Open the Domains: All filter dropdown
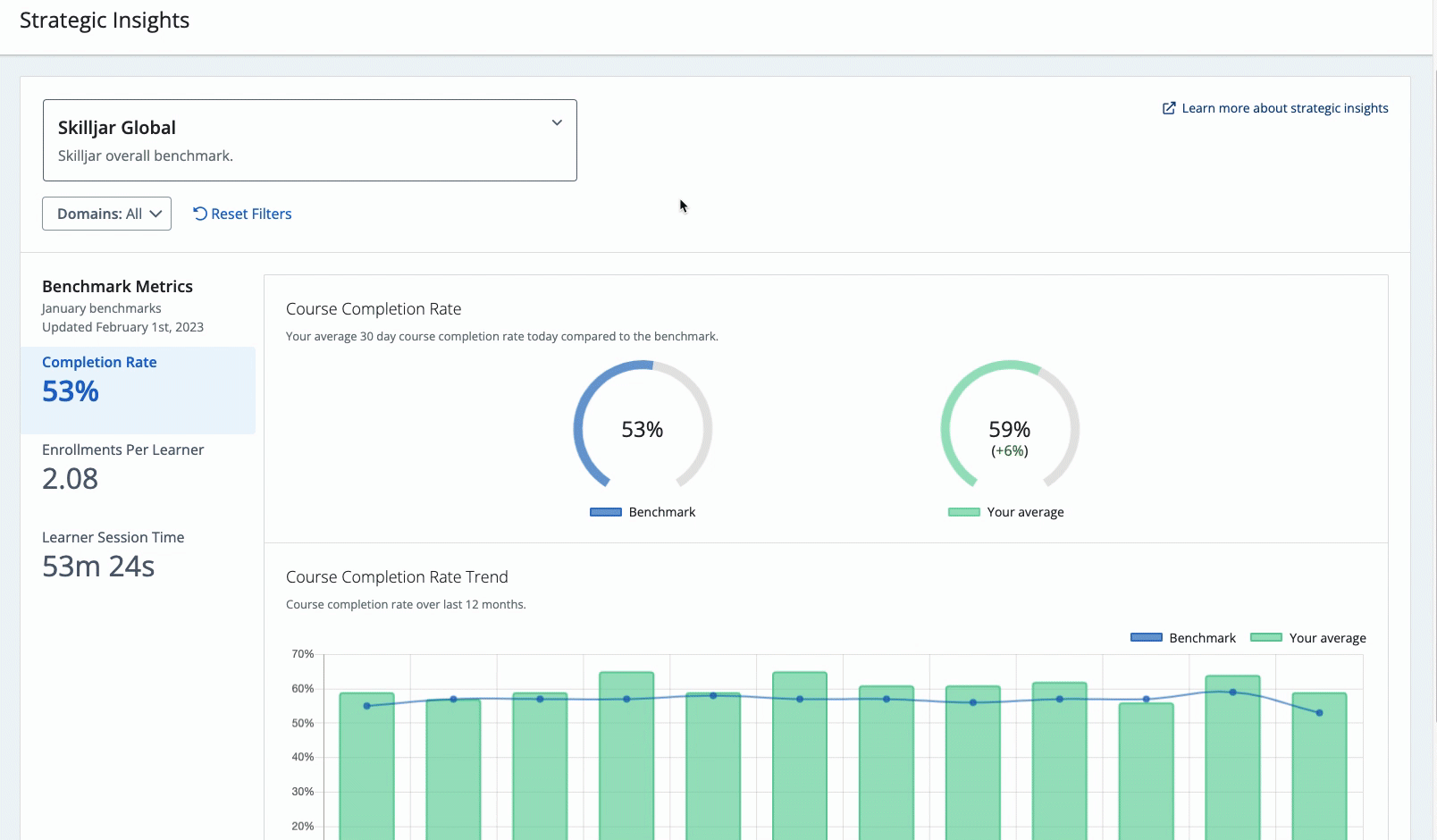1437x840 pixels. pos(107,214)
